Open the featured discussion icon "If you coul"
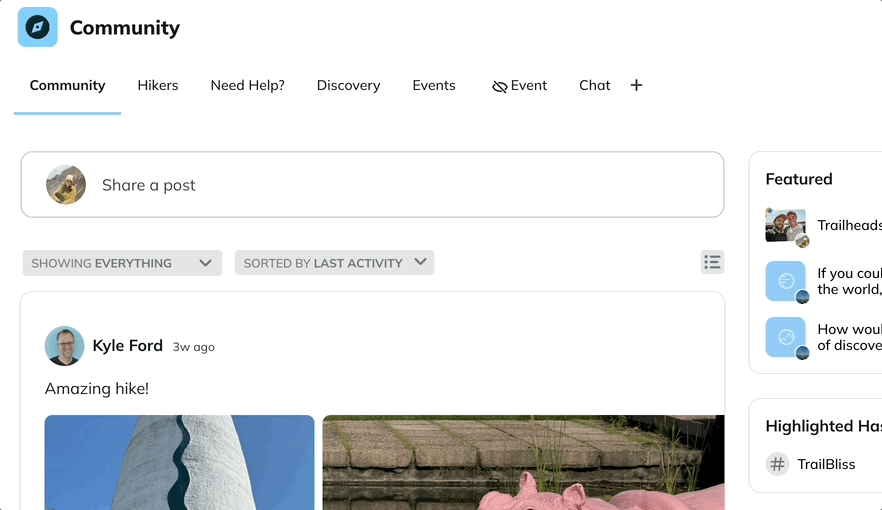 (786, 281)
